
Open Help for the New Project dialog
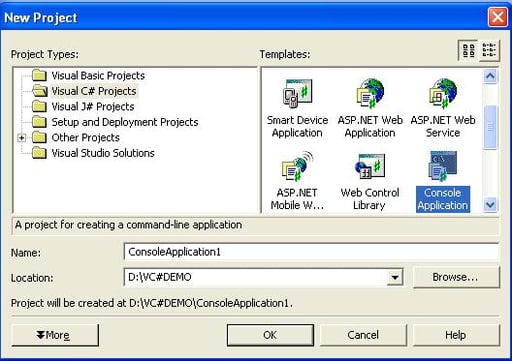456,335
